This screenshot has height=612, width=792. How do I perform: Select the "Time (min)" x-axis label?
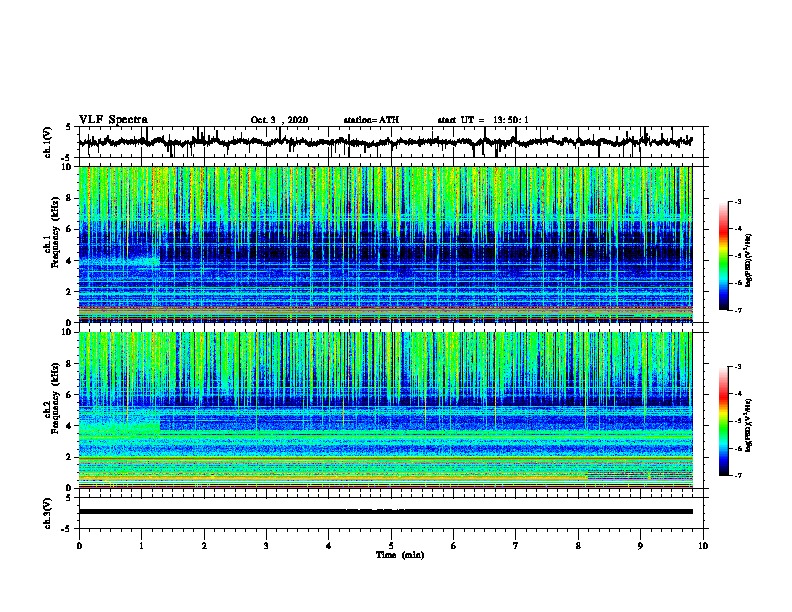pyautogui.click(x=400, y=555)
